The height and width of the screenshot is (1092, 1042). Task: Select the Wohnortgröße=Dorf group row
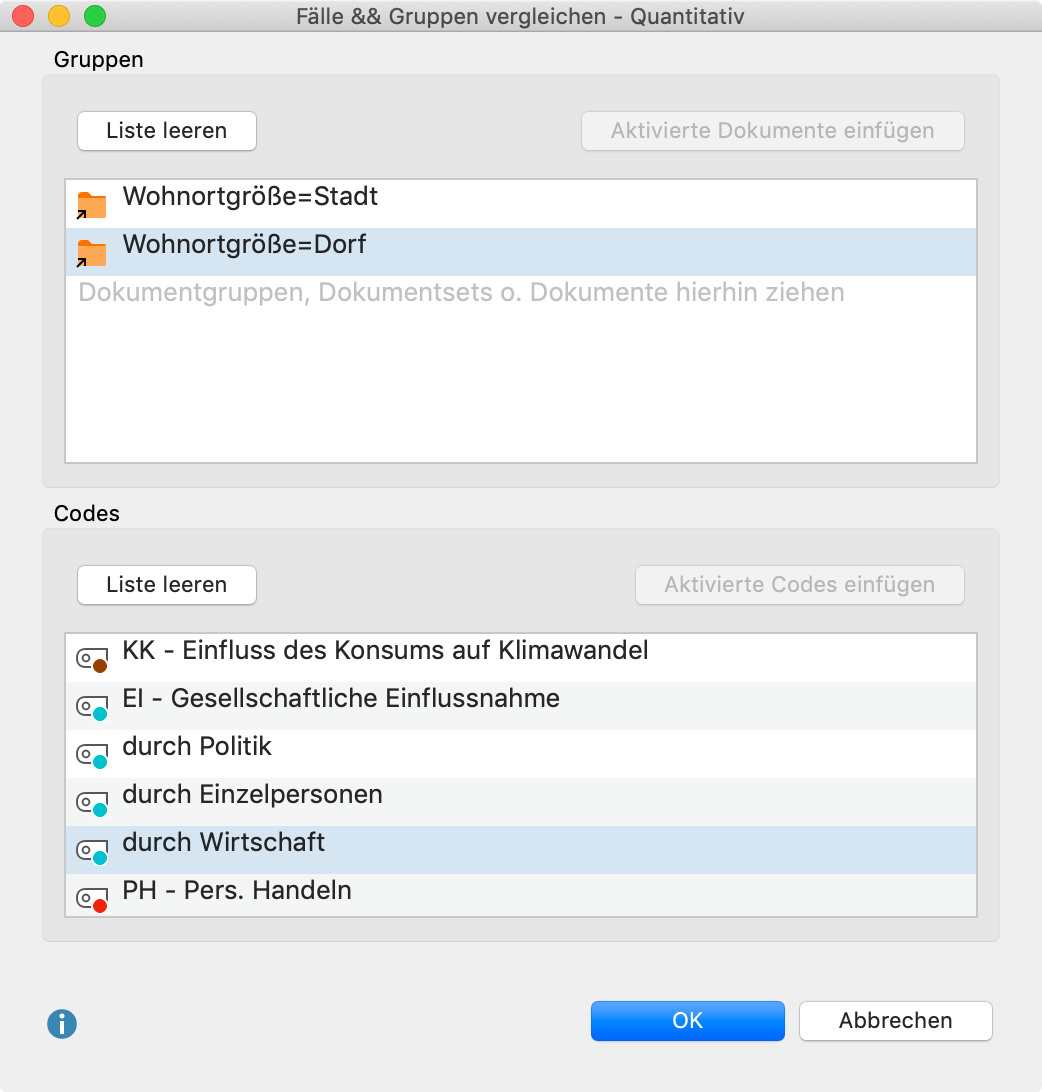point(244,245)
